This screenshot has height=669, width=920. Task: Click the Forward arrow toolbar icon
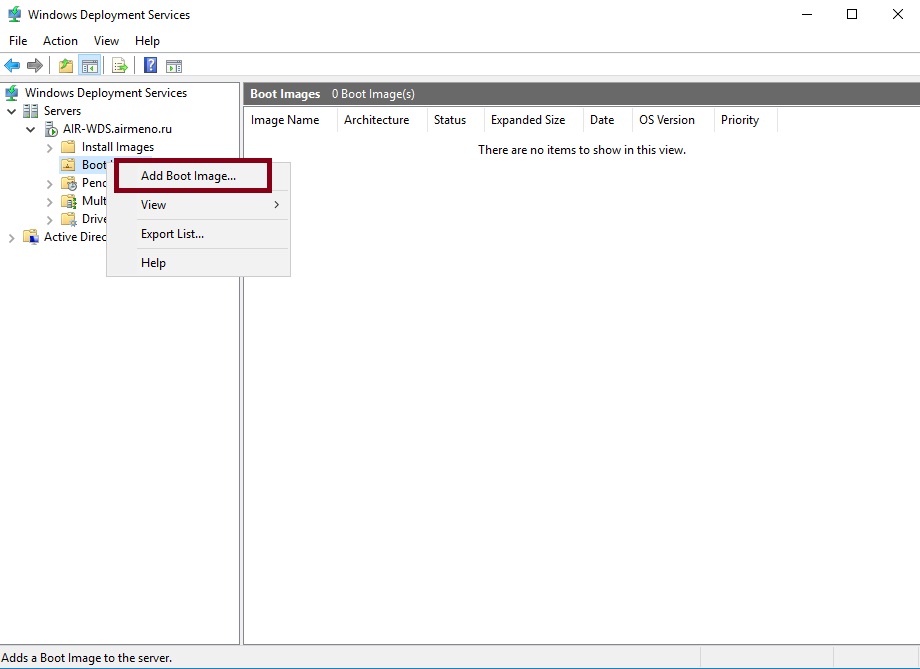pos(35,66)
